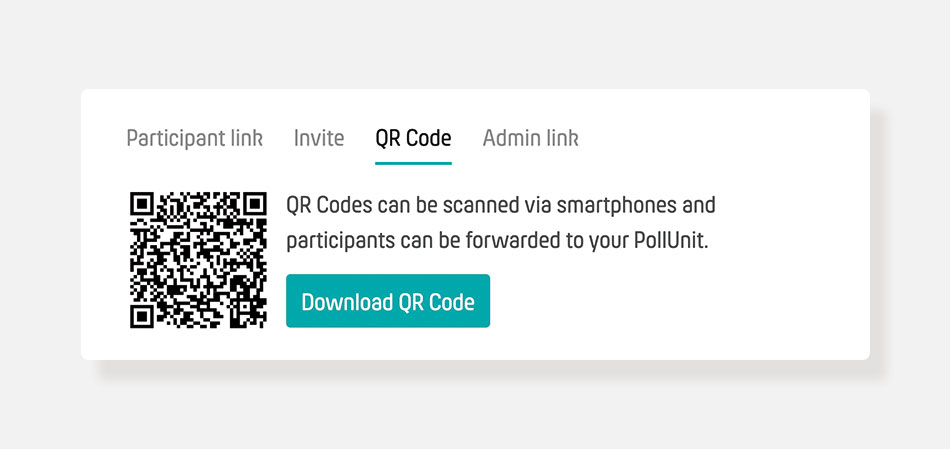Click the teal underline below QR Code tab
This screenshot has height=449, width=950.
point(413,163)
